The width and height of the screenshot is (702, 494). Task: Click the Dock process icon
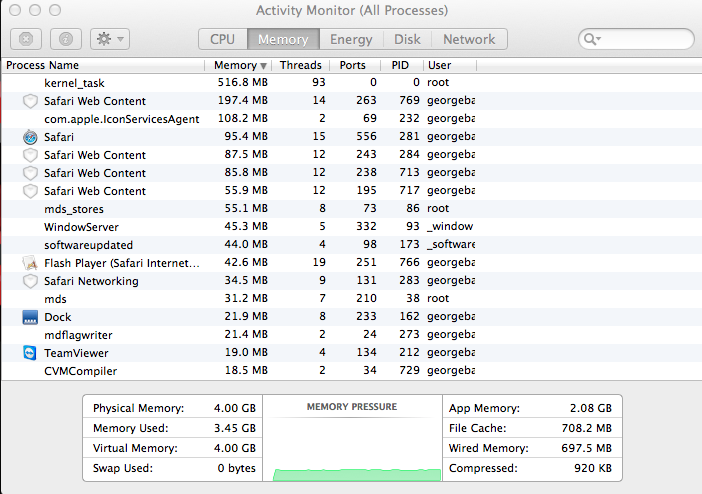[30, 317]
